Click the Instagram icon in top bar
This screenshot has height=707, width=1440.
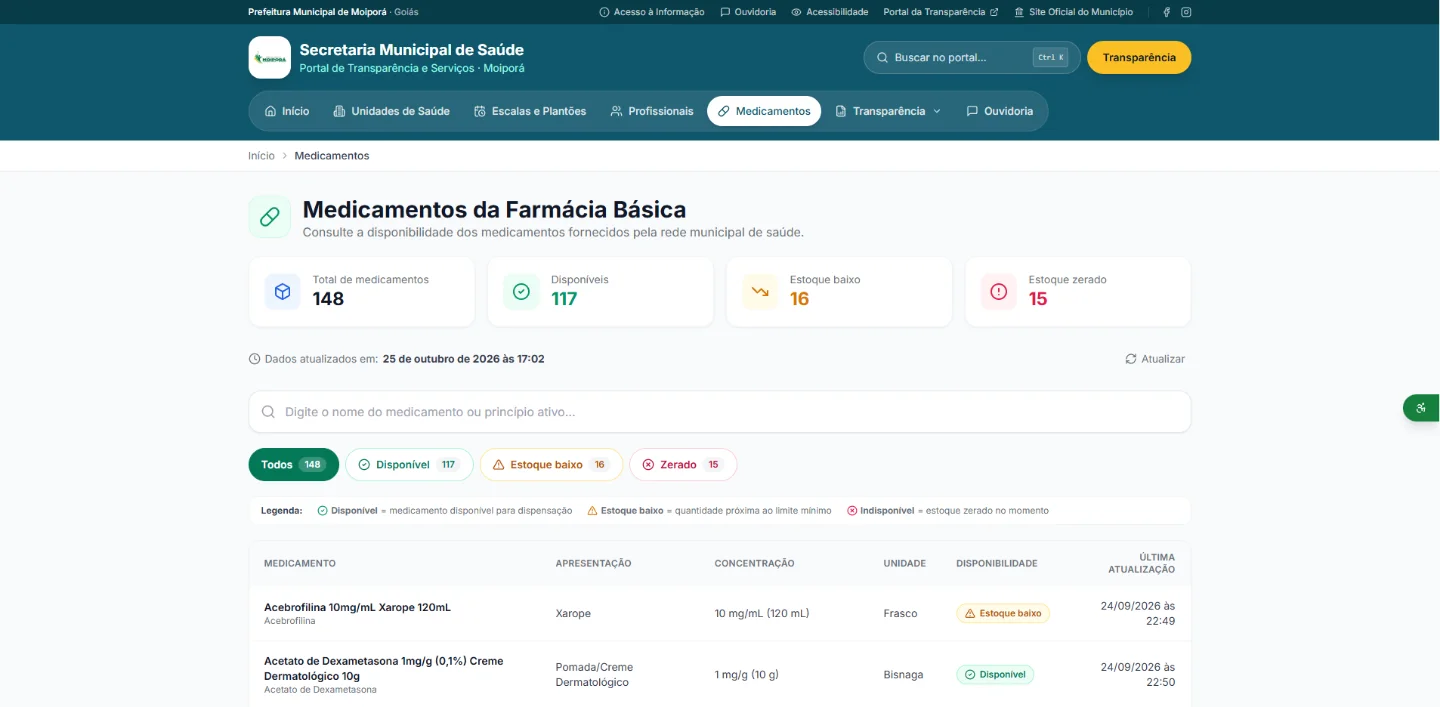[1186, 12]
